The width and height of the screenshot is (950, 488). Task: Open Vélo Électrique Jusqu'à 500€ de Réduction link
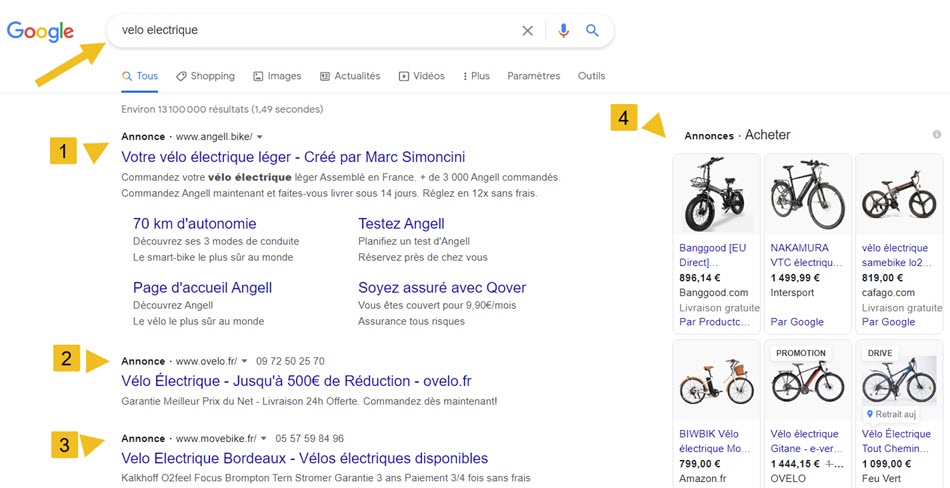pos(296,381)
